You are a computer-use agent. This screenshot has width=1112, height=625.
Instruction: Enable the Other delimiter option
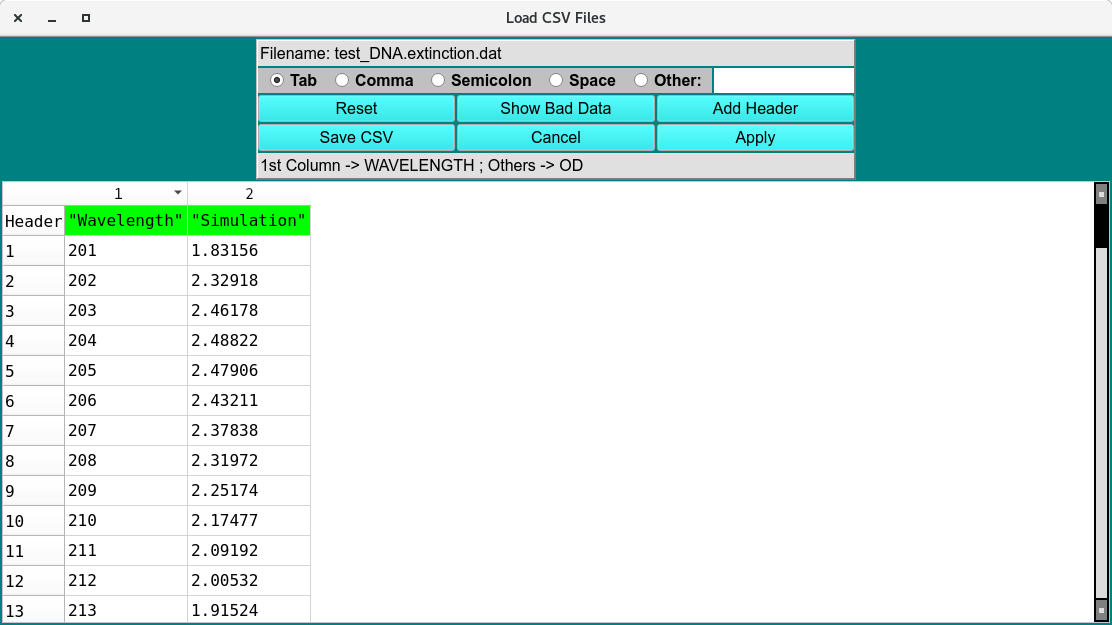[641, 80]
